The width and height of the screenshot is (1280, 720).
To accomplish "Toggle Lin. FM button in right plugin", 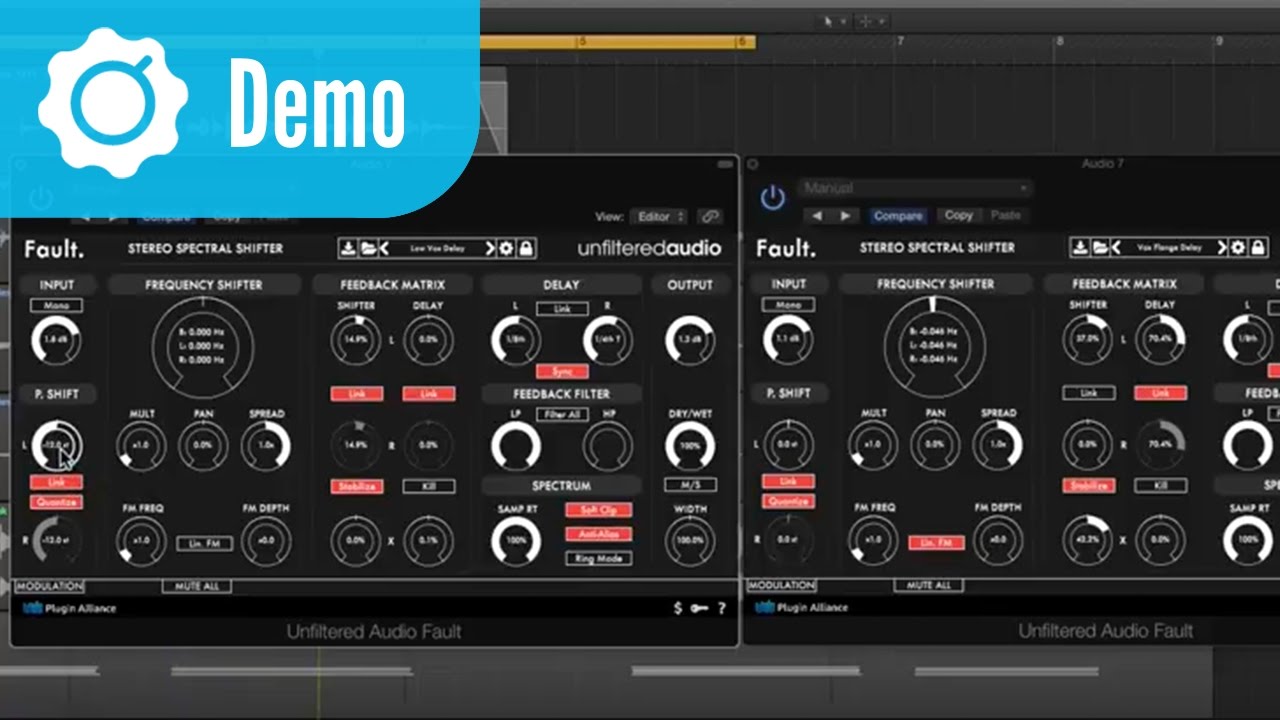I will coord(936,543).
